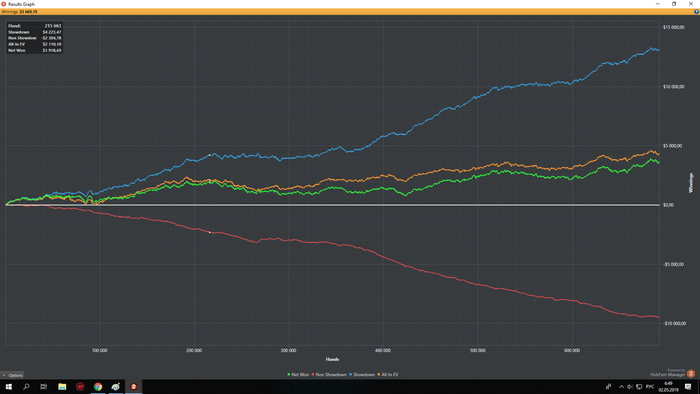Click the 200 000 hands axis label
Screen dimensions: 700x394
click(x=194, y=351)
